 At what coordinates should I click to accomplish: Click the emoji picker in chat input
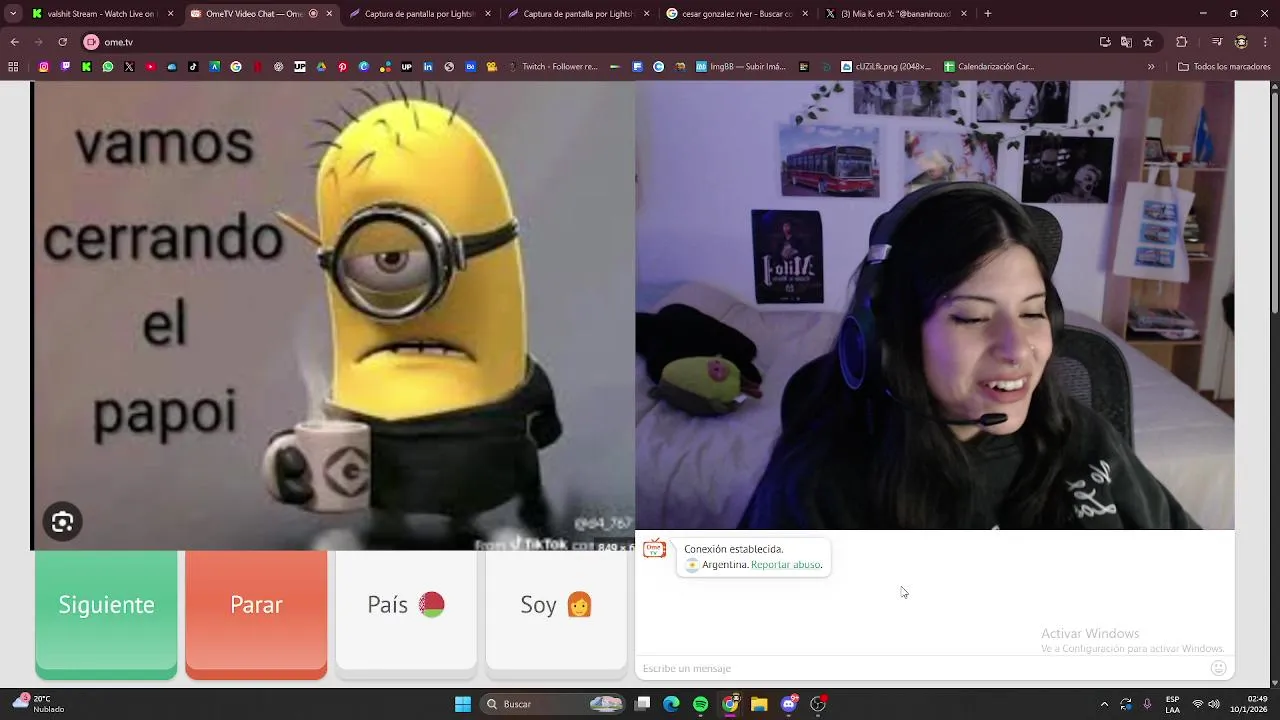(x=1218, y=668)
